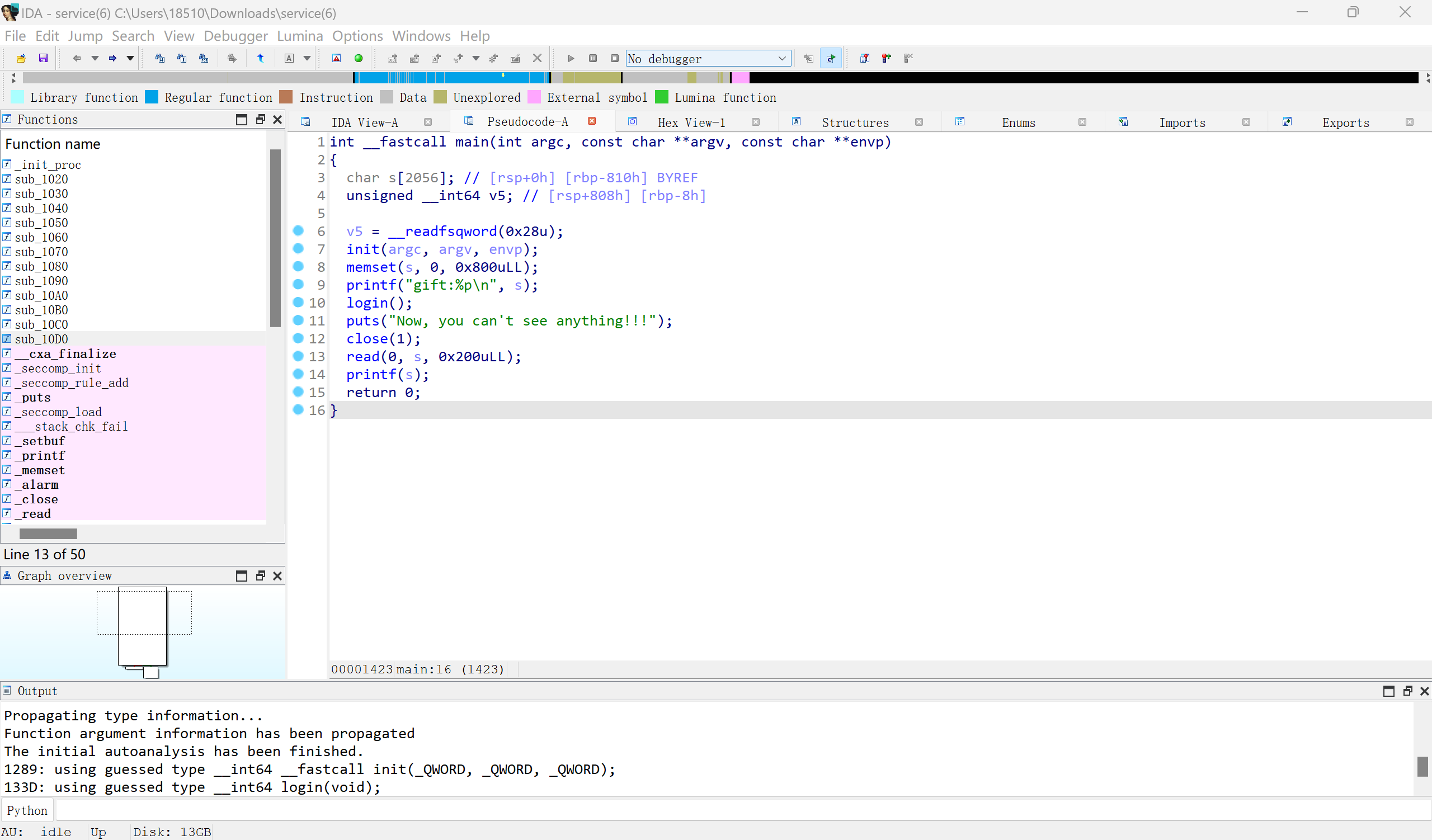Screen dimensions: 1432x840
Task: Open the Debugger menu
Action: click(235, 36)
